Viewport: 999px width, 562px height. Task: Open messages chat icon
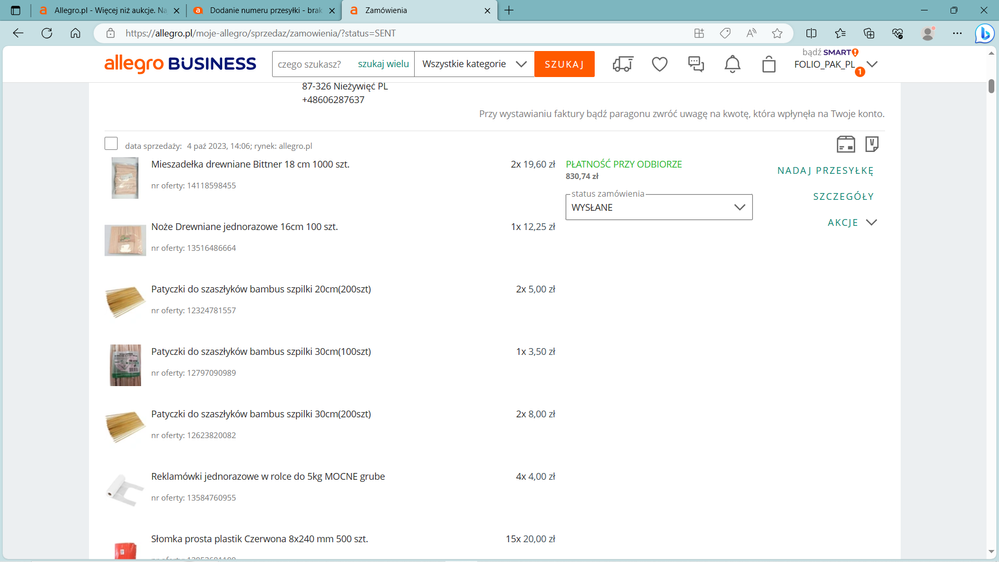[696, 64]
